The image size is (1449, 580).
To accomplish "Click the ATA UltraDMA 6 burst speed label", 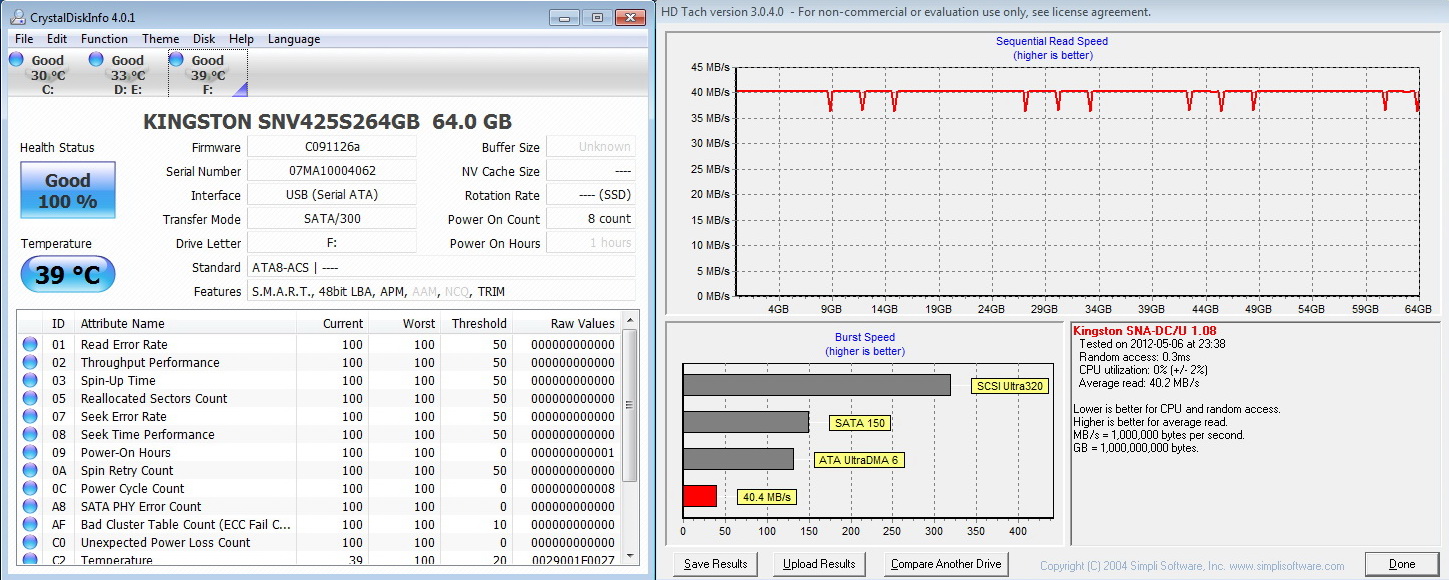I will [859, 460].
